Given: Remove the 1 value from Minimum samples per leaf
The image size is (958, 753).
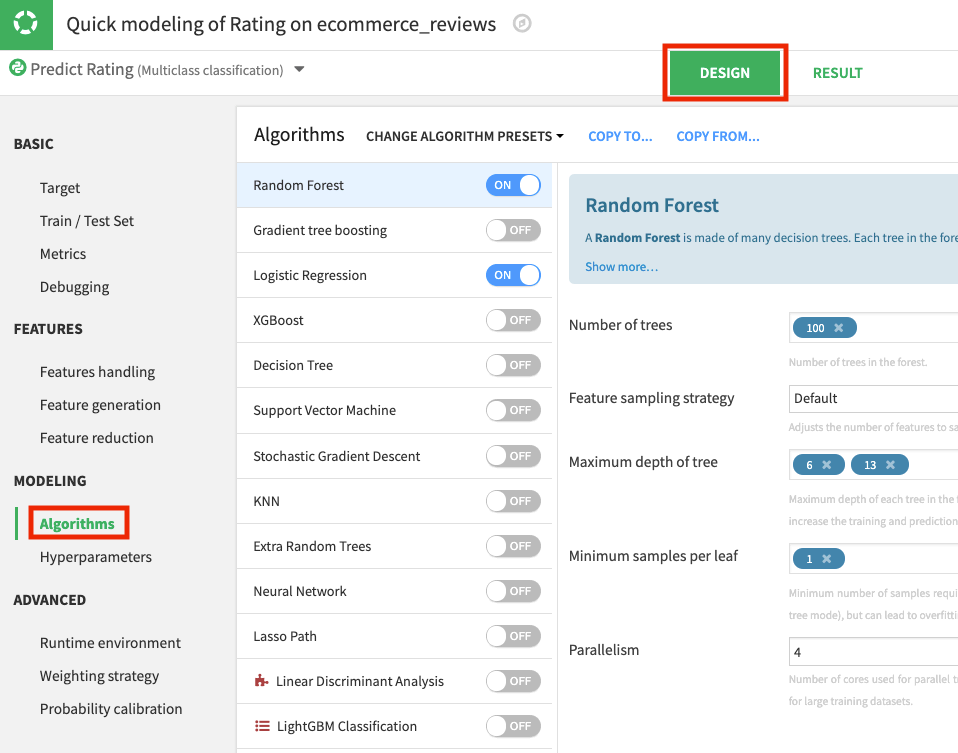Looking at the screenshot, I should click(x=827, y=559).
